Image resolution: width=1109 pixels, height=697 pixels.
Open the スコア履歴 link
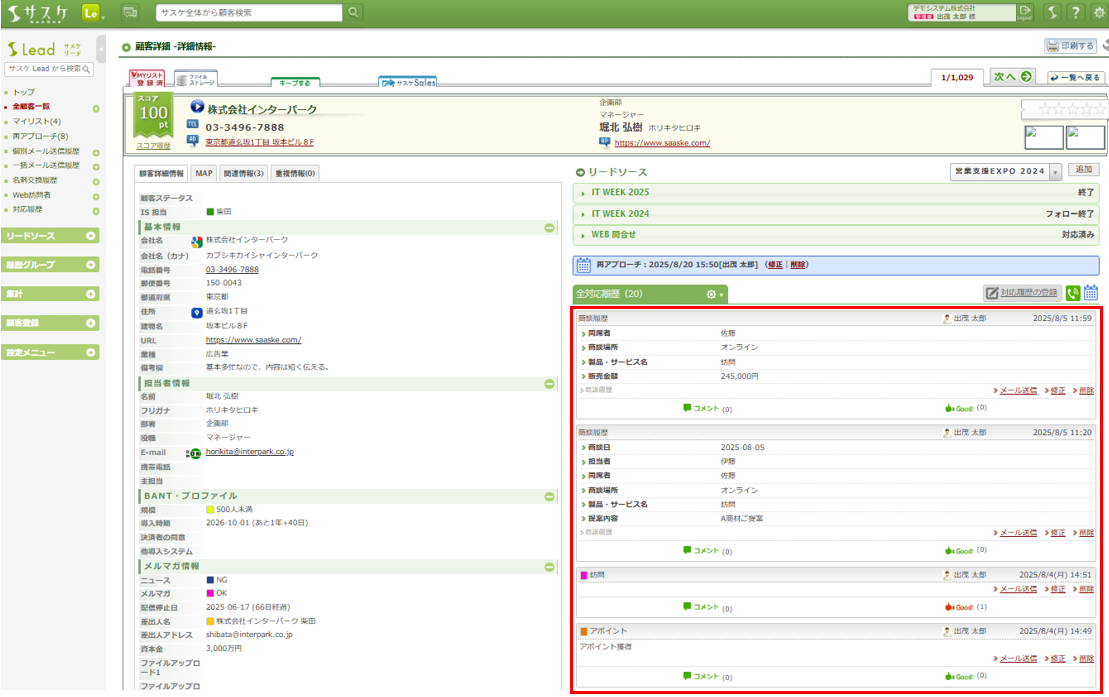pos(153,146)
